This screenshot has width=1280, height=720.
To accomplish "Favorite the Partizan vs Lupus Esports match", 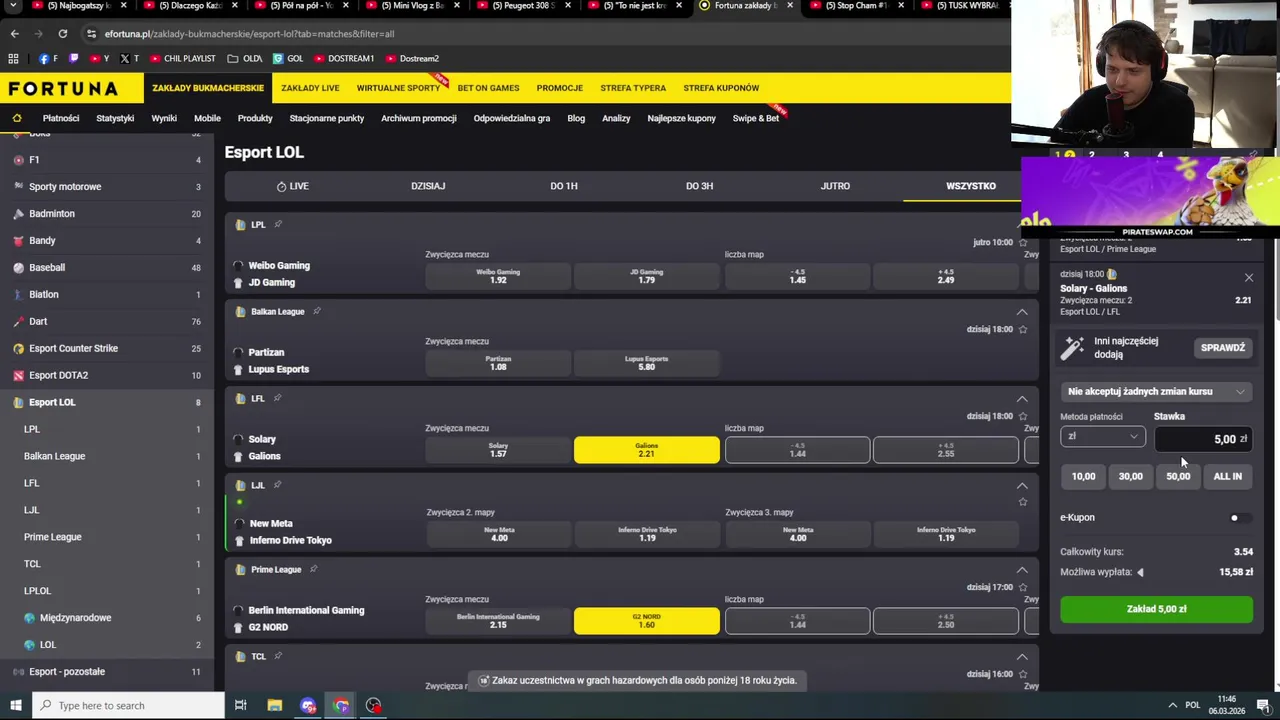I will point(1022,329).
